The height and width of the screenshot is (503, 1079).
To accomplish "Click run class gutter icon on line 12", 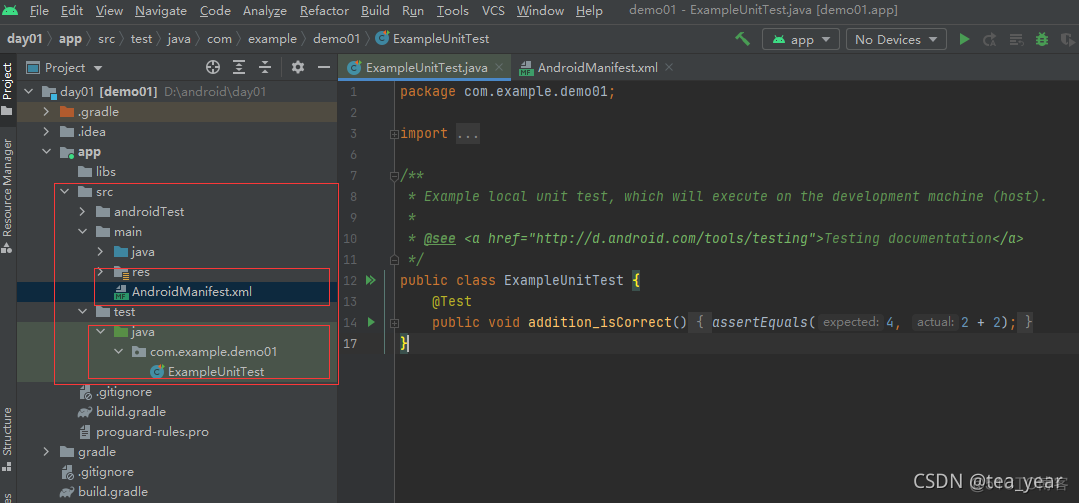I will tap(370, 280).
